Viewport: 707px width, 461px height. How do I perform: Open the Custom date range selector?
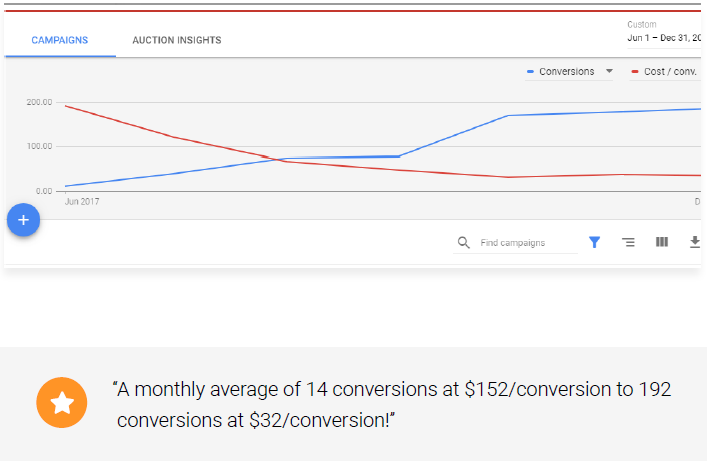pos(664,32)
